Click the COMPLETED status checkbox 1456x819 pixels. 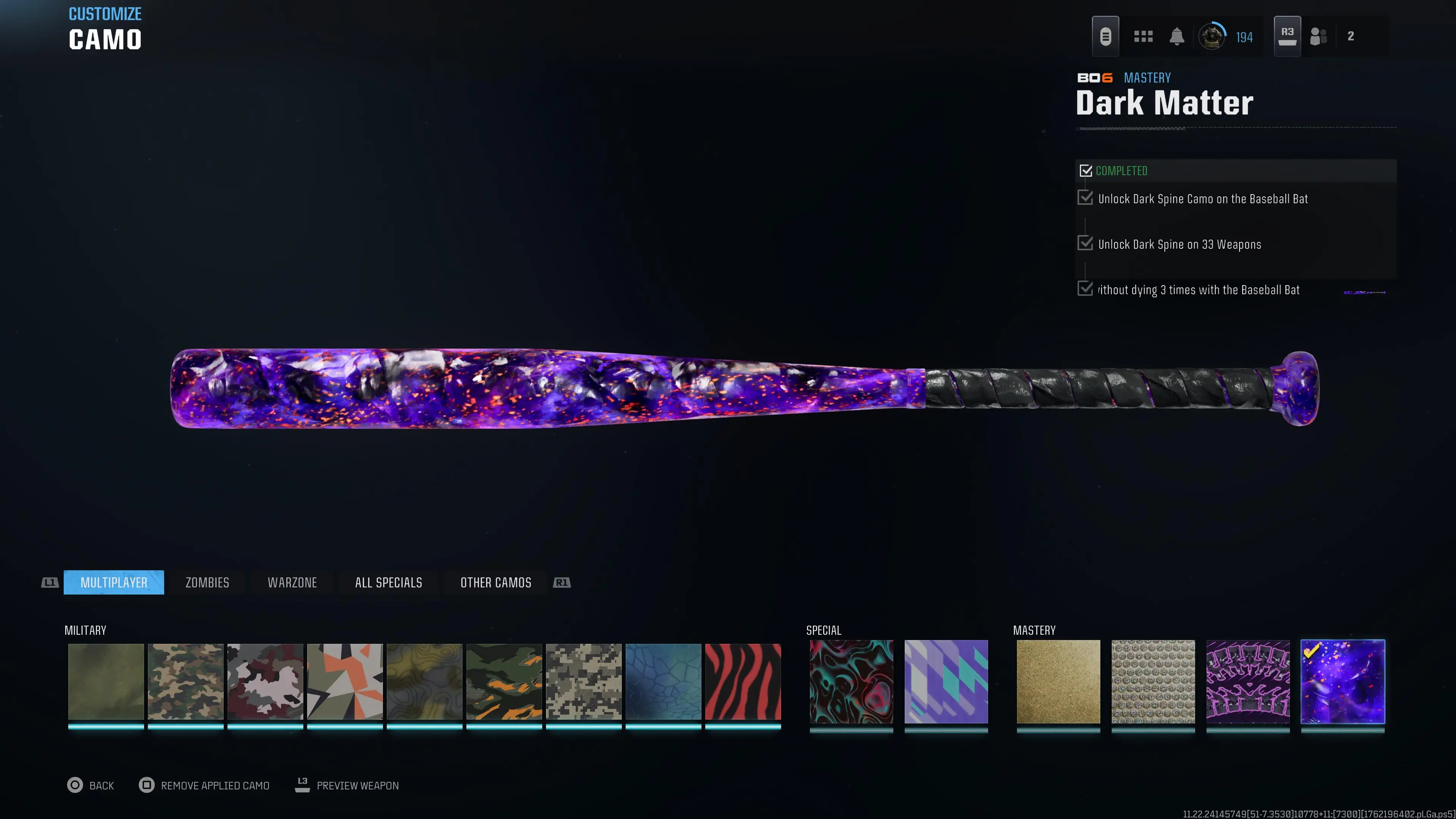(x=1085, y=171)
